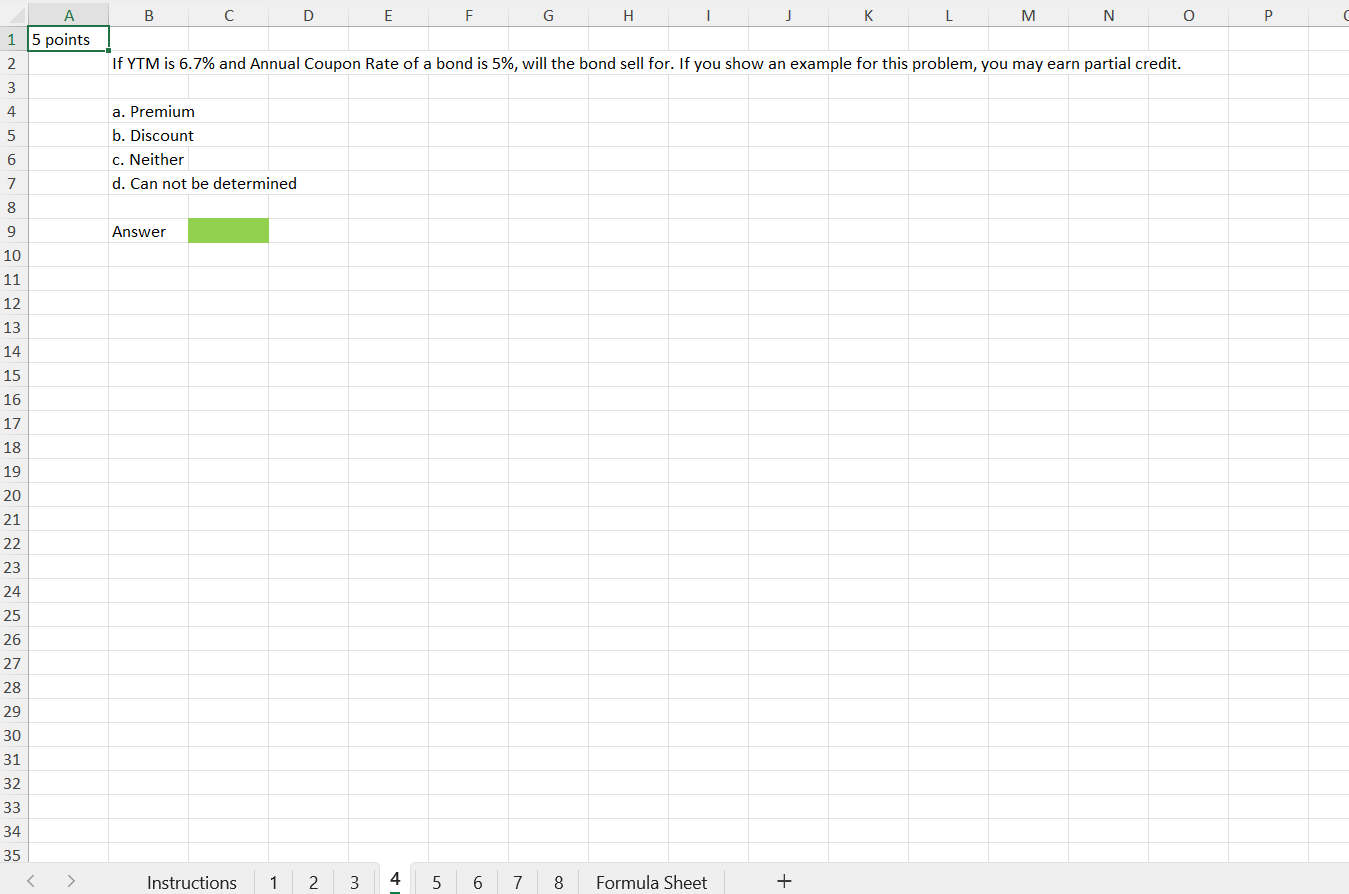This screenshot has height=894, width=1349.
Task: Switch to sheet tab 3
Action: coord(354,882)
